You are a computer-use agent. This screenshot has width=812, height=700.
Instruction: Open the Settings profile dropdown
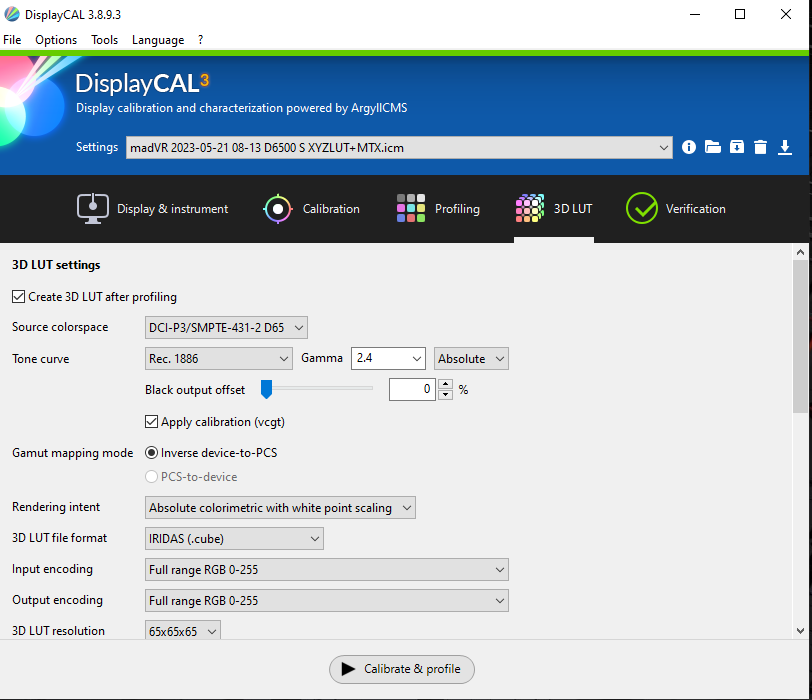[399, 148]
